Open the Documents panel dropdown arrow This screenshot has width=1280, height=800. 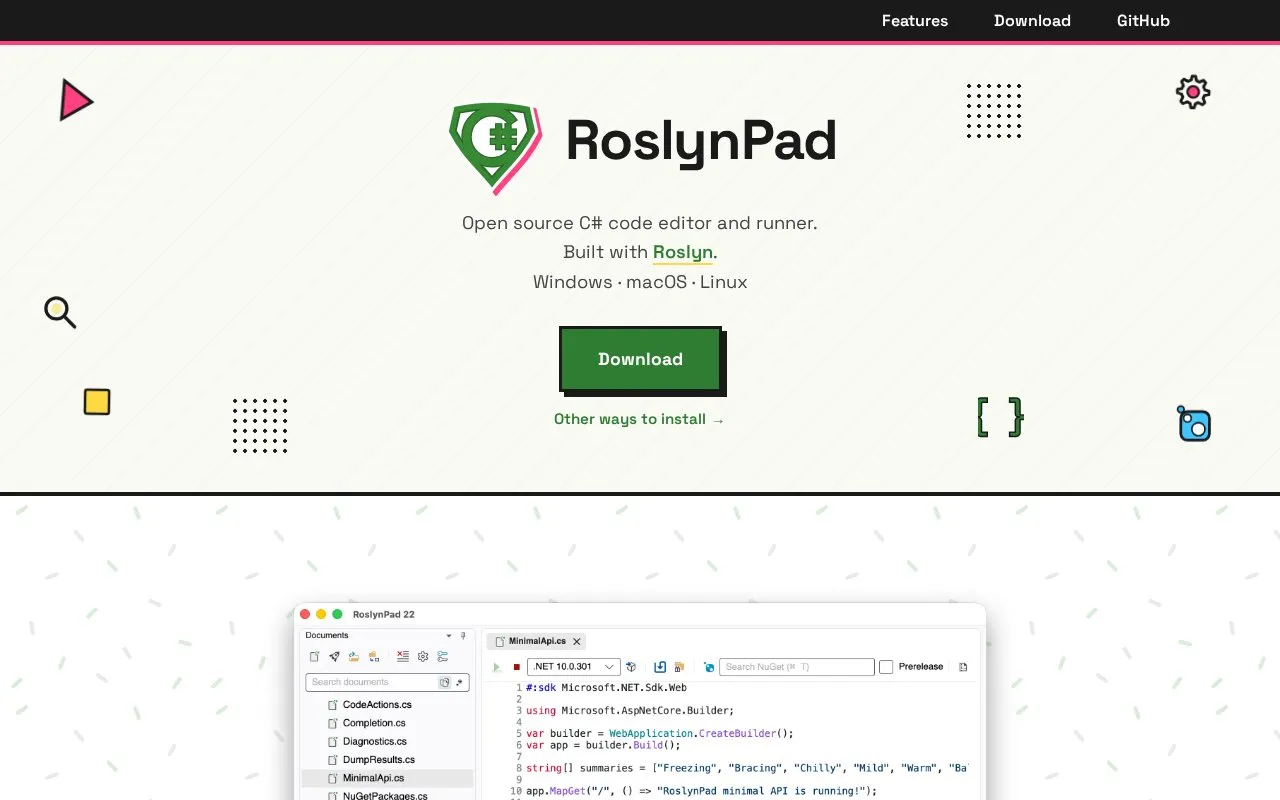449,636
